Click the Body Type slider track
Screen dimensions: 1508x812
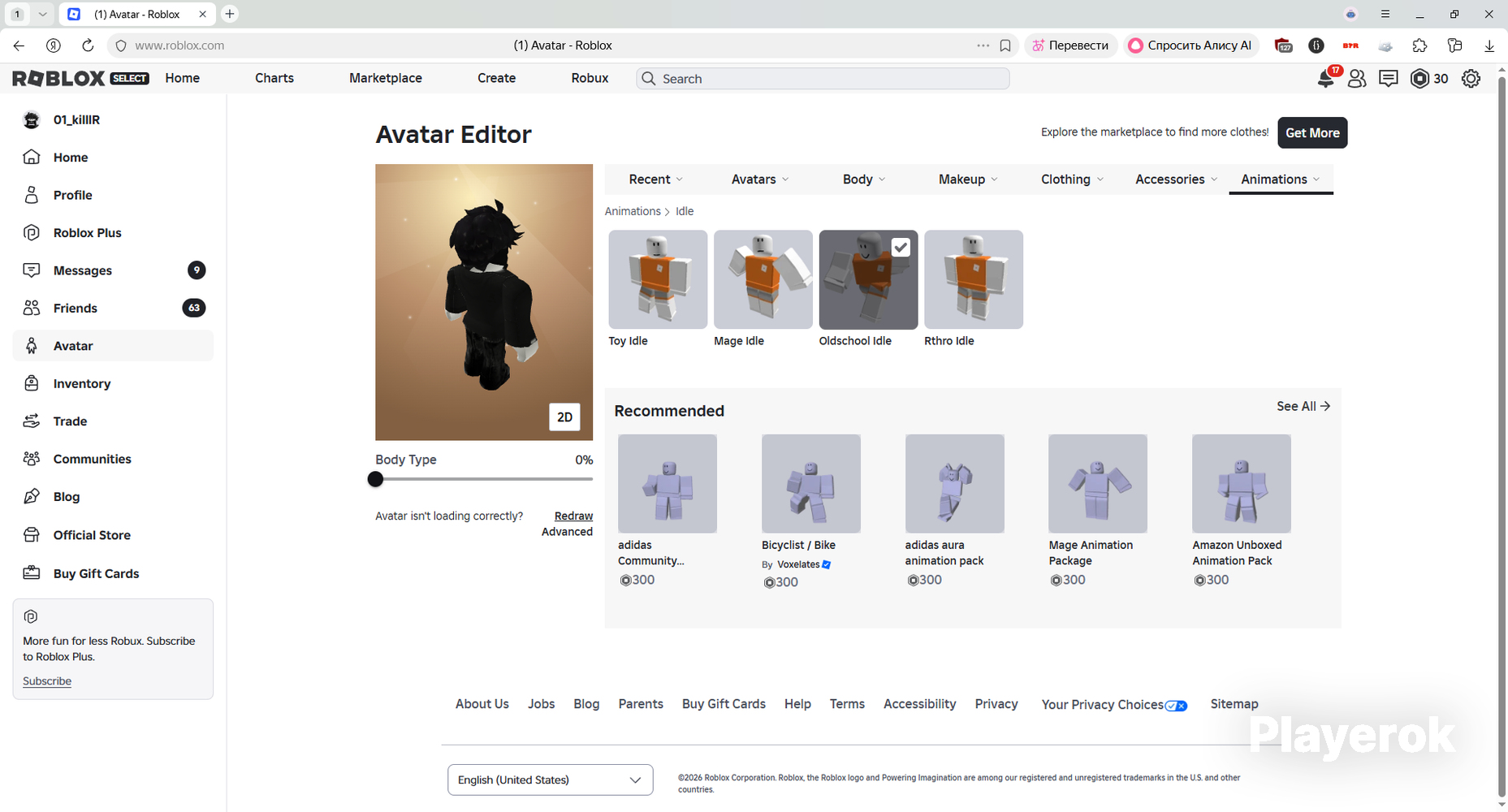pos(484,479)
